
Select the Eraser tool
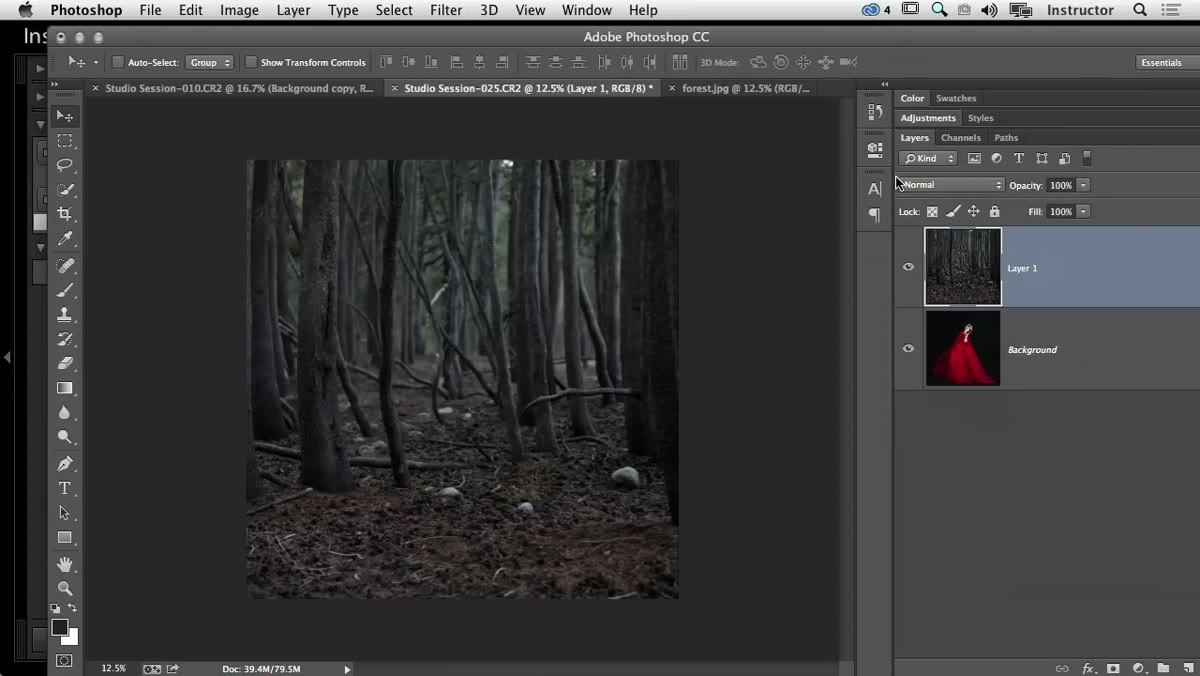pos(65,363)
